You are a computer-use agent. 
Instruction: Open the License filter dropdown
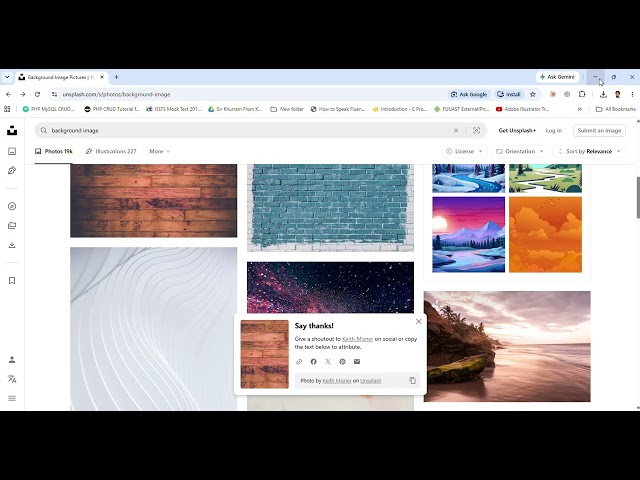464,151
